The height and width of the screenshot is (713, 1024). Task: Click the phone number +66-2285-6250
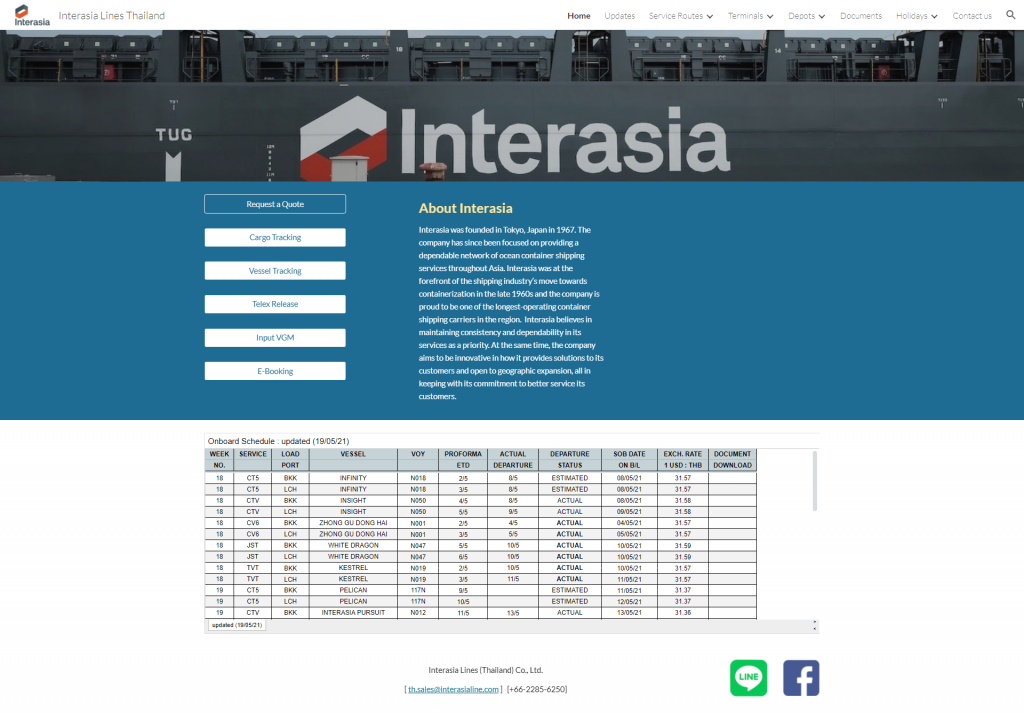(x=537, y=689)
